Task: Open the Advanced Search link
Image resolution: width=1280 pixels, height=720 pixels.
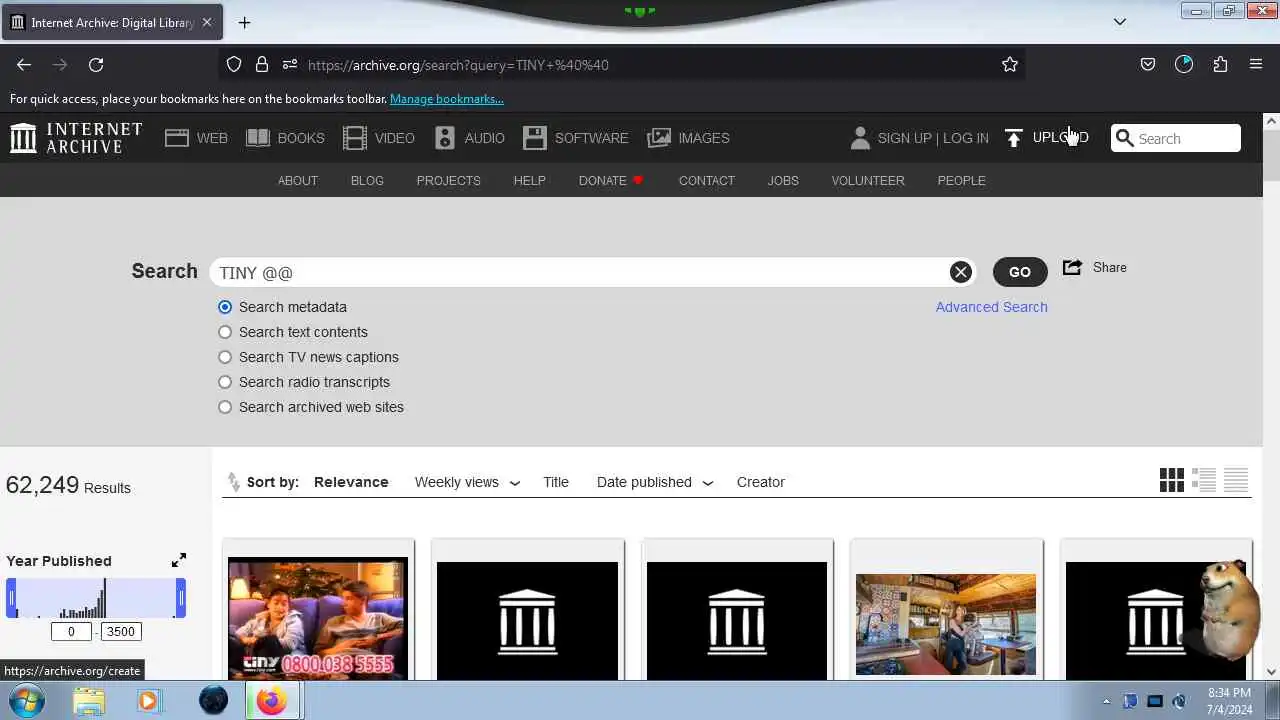Action: 992,307
